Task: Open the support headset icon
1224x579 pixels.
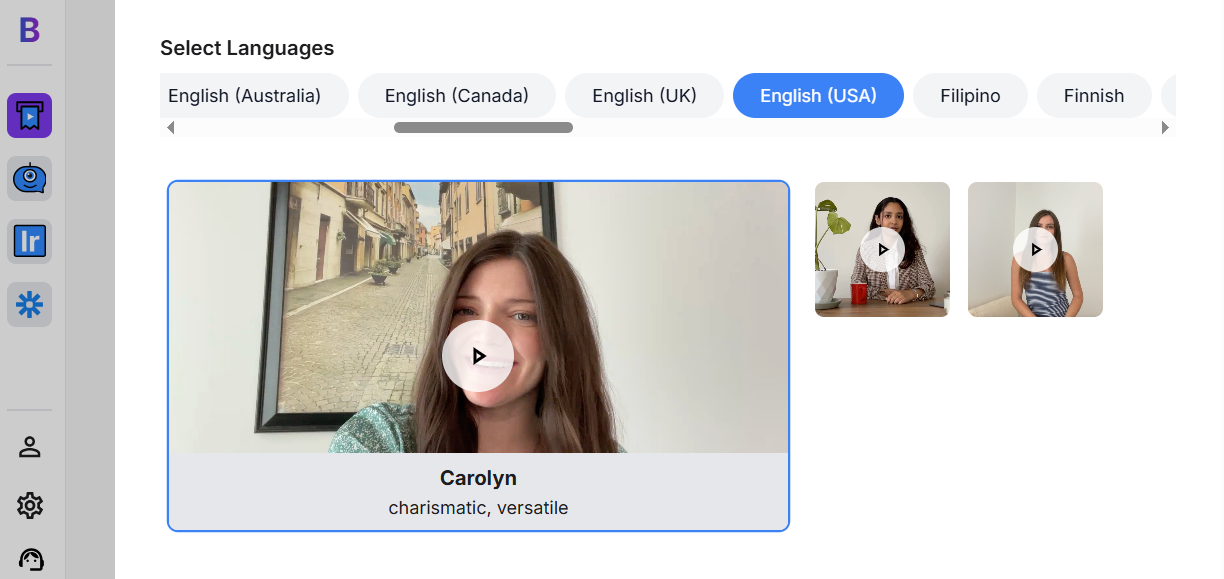Action: [30, 560]
